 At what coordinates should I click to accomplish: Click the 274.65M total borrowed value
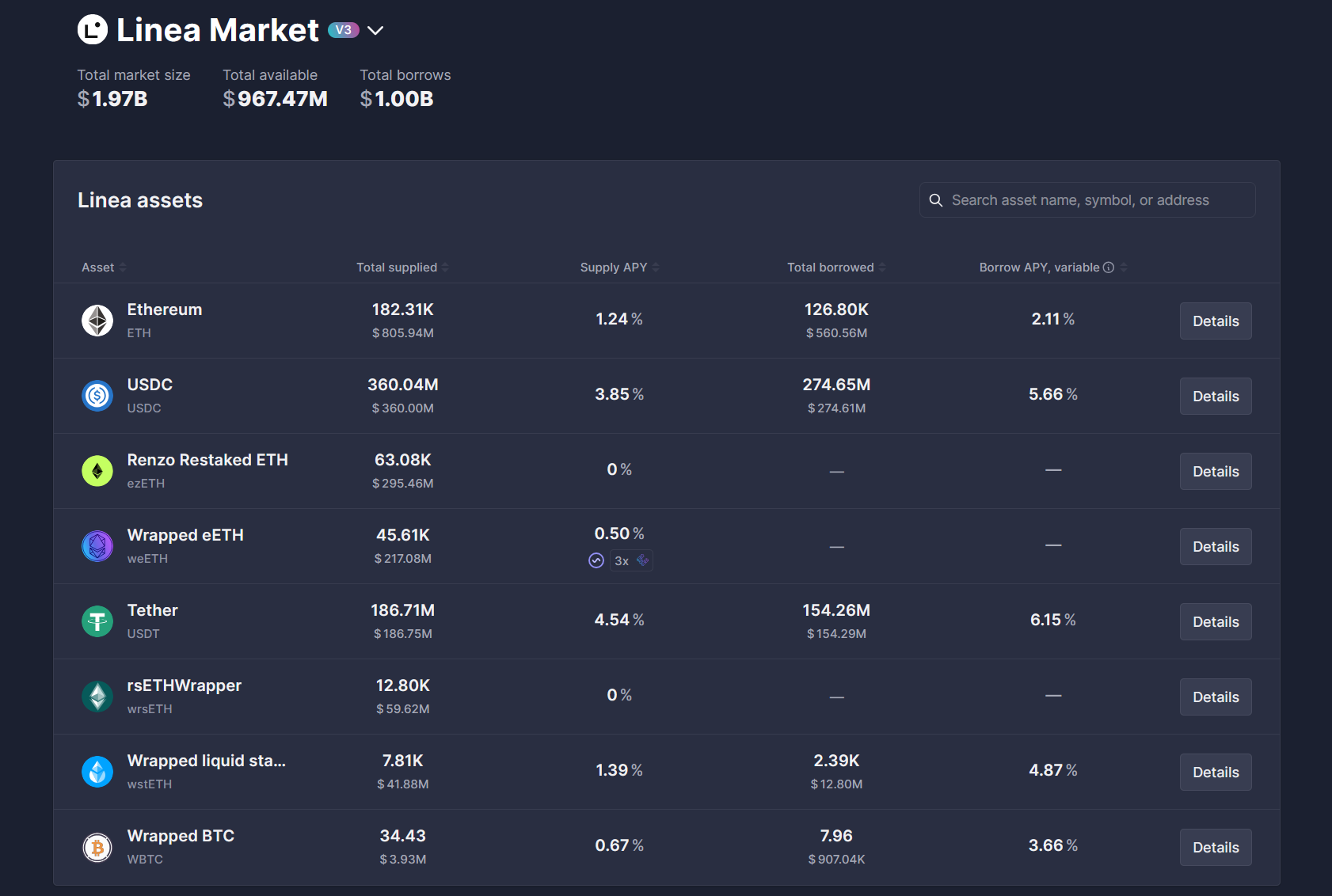(836, 385)
